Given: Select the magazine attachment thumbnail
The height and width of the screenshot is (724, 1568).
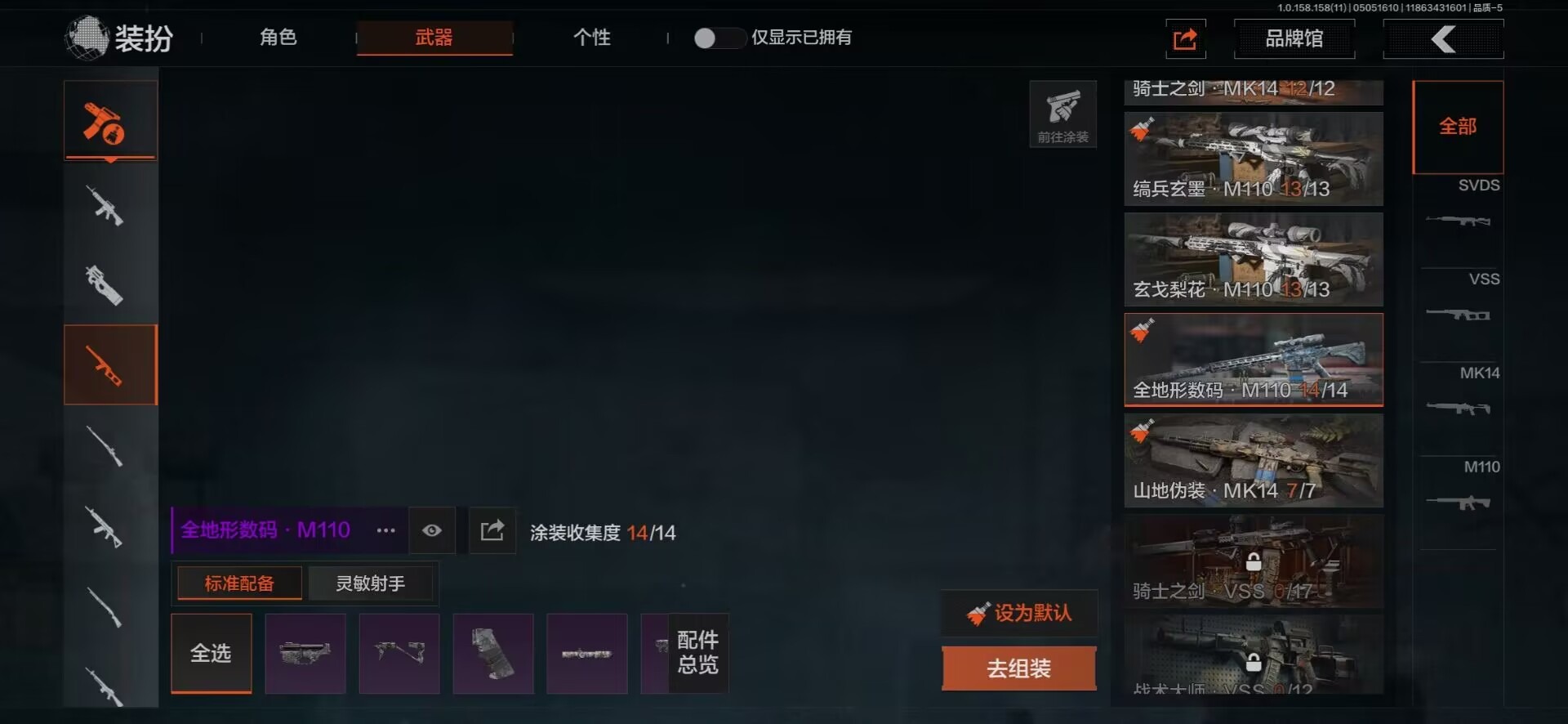Looking at the screenshot, I should point(493,654).
